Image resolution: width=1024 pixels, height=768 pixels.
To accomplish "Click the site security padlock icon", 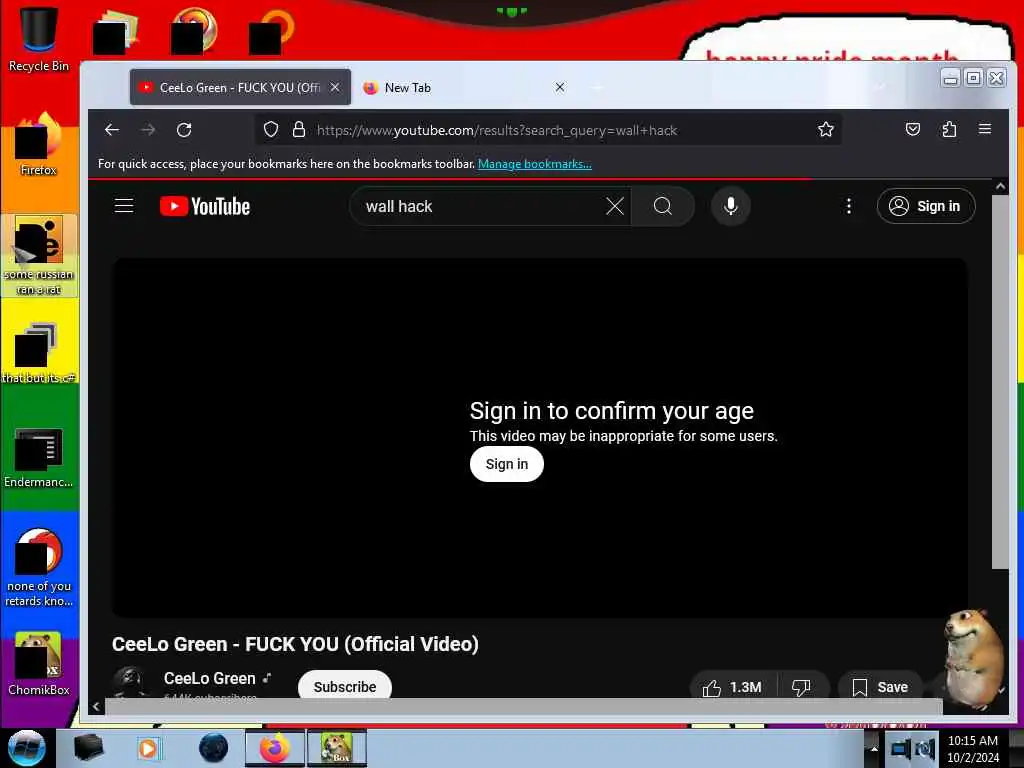I will click(x=299, y=130).
